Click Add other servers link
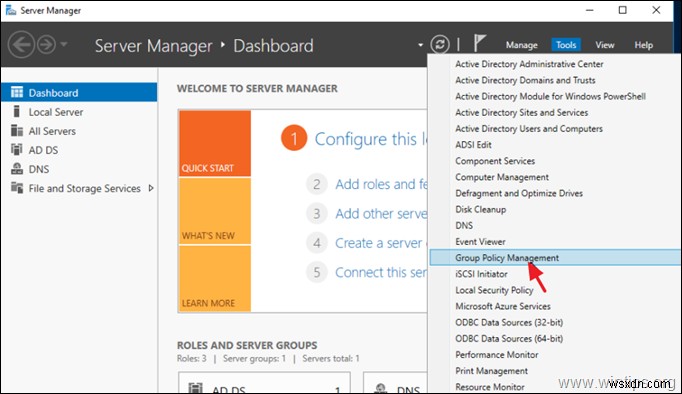 [381, 214]
